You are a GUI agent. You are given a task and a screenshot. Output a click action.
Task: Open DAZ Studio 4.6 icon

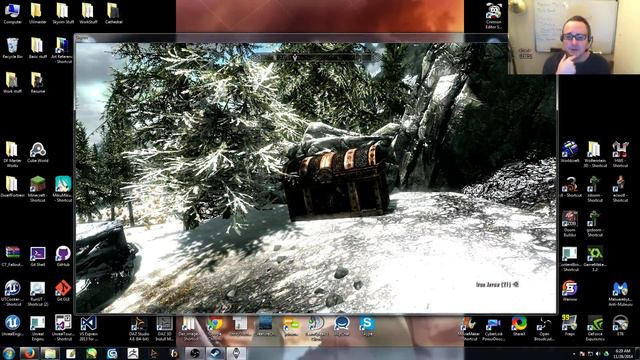pyautogui.click(x=139, y=328)
